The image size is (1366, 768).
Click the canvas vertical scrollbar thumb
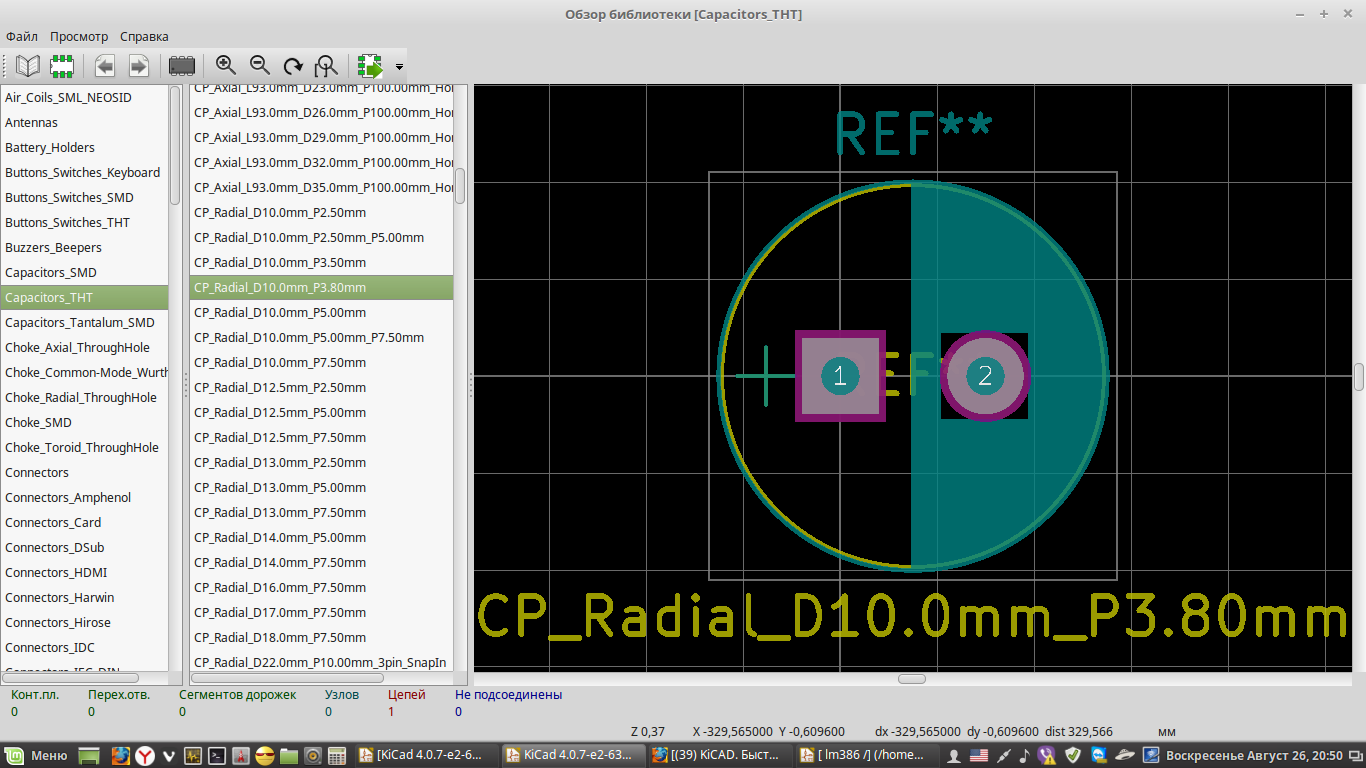[1359, 377]
